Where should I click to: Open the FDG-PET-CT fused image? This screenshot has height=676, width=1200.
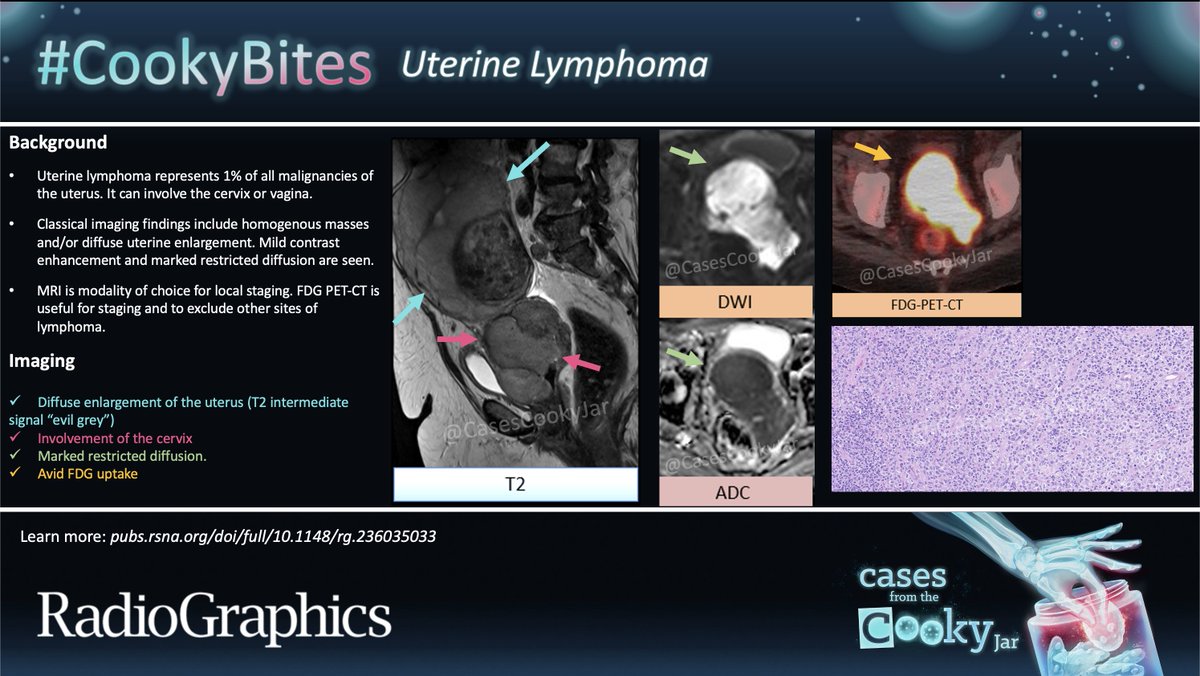[x=927, y=210]
